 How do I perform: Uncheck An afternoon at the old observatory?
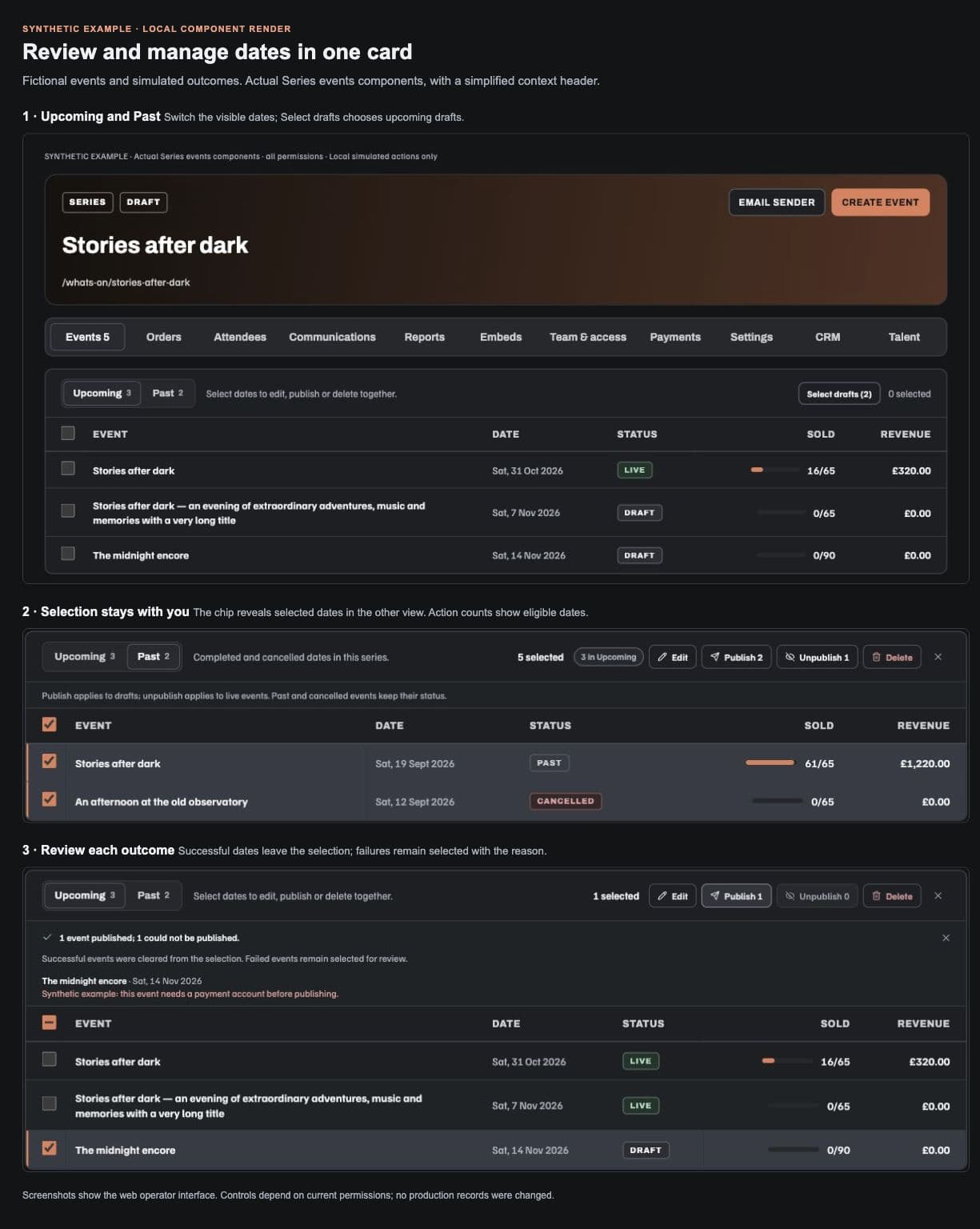(x=50, y=799)
